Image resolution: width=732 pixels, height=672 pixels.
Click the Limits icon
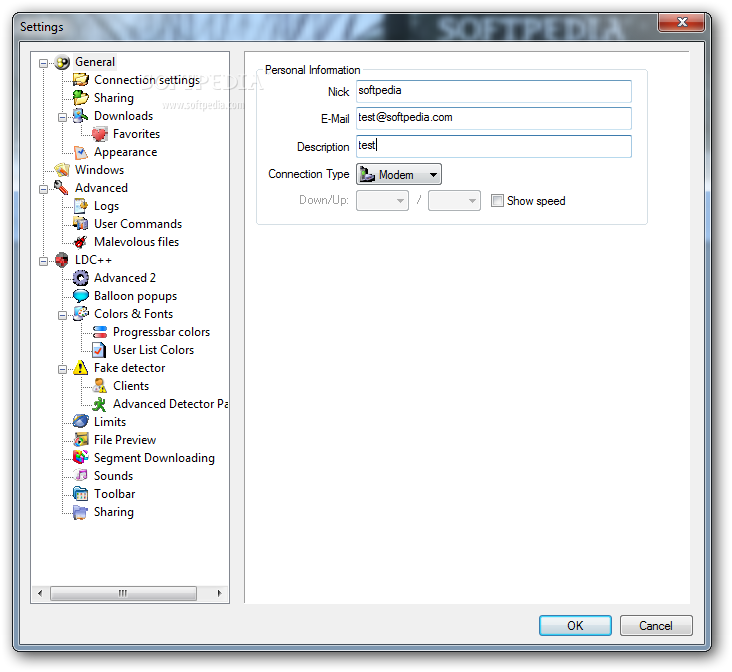[x=81, y=422]
